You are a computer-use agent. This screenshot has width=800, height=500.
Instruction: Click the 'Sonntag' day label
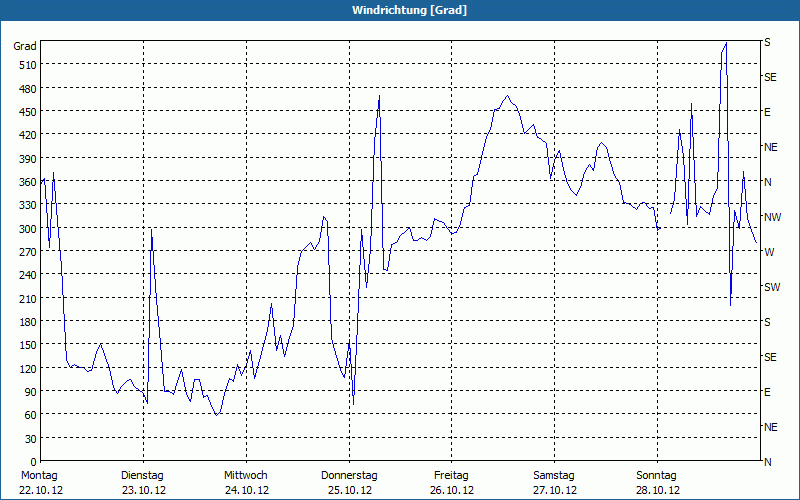click(657, 476)
